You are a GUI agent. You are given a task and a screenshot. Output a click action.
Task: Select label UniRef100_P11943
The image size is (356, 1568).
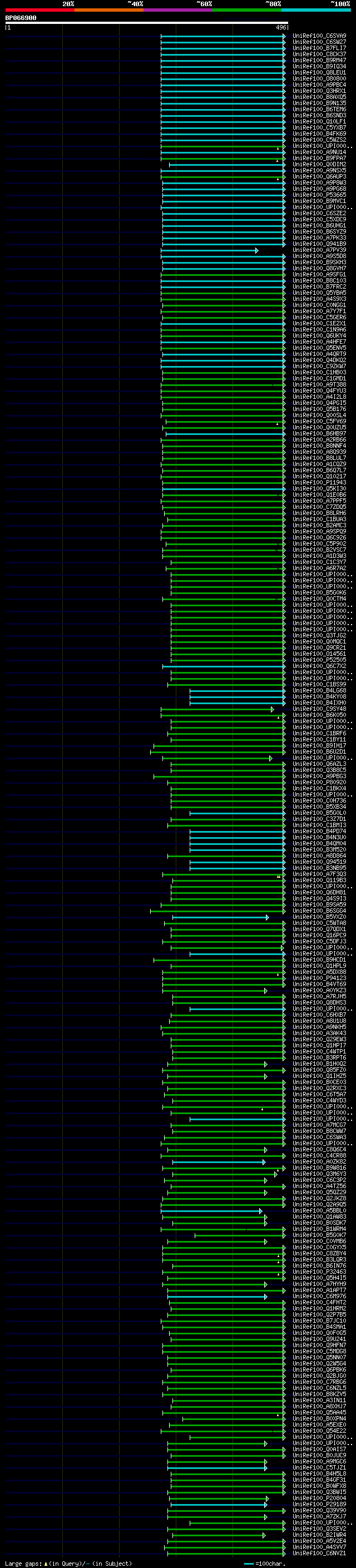(319, 483)
